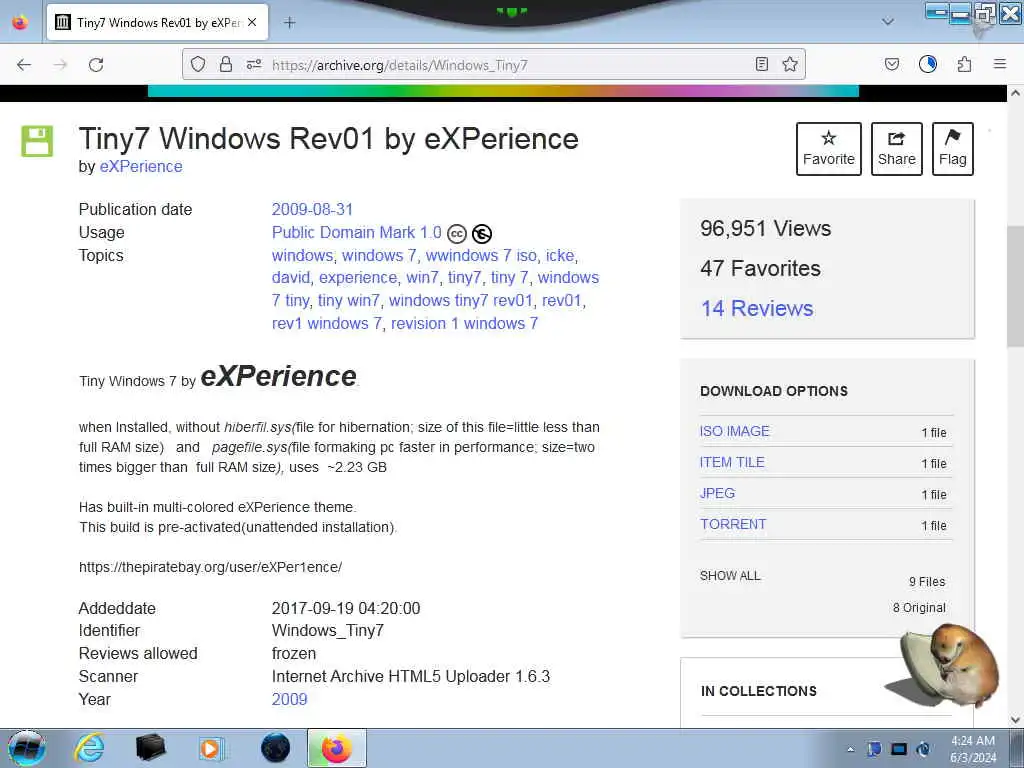
Task: Download the TORRENT option
Action: [733, 524]
